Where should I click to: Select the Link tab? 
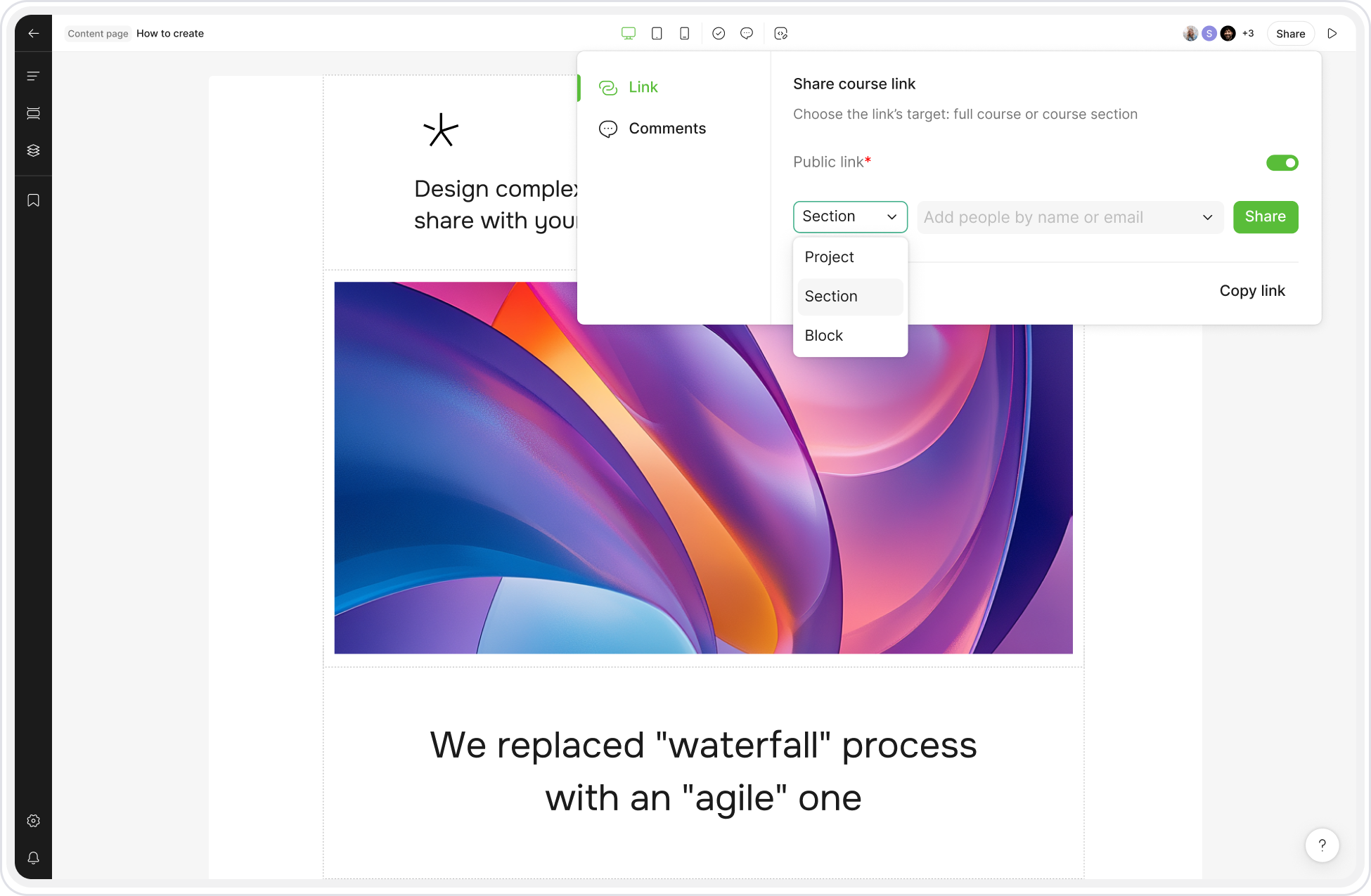pyautogui.click(x=643, y=87)
